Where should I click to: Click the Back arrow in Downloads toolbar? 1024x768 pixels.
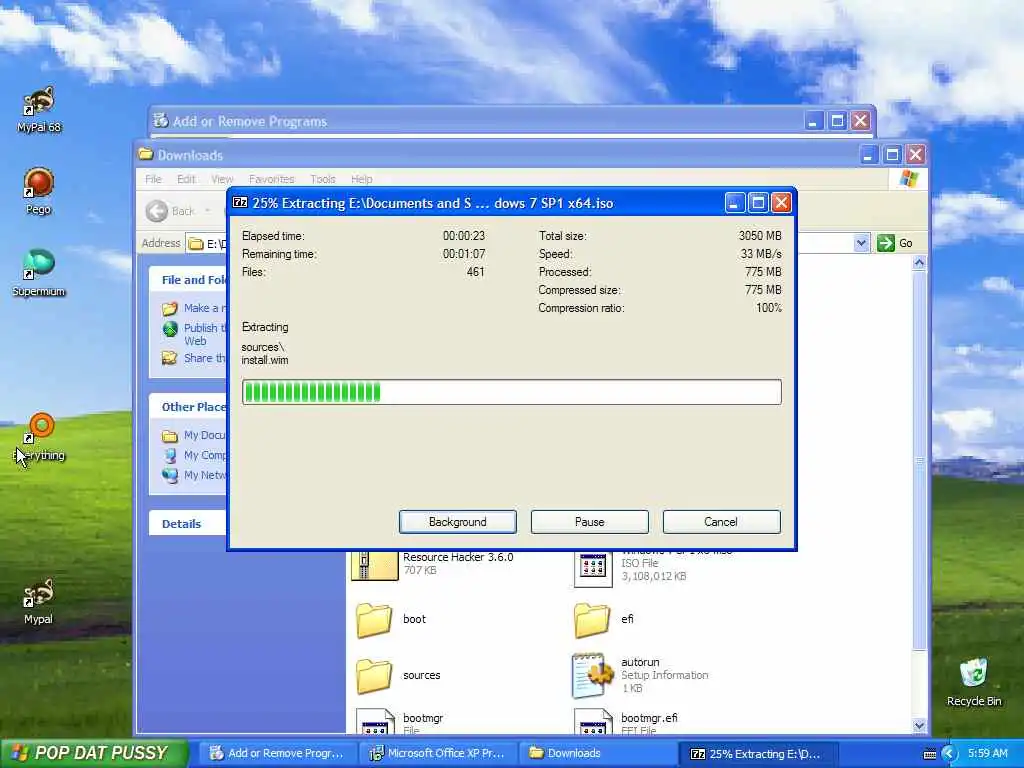(157, 211)
